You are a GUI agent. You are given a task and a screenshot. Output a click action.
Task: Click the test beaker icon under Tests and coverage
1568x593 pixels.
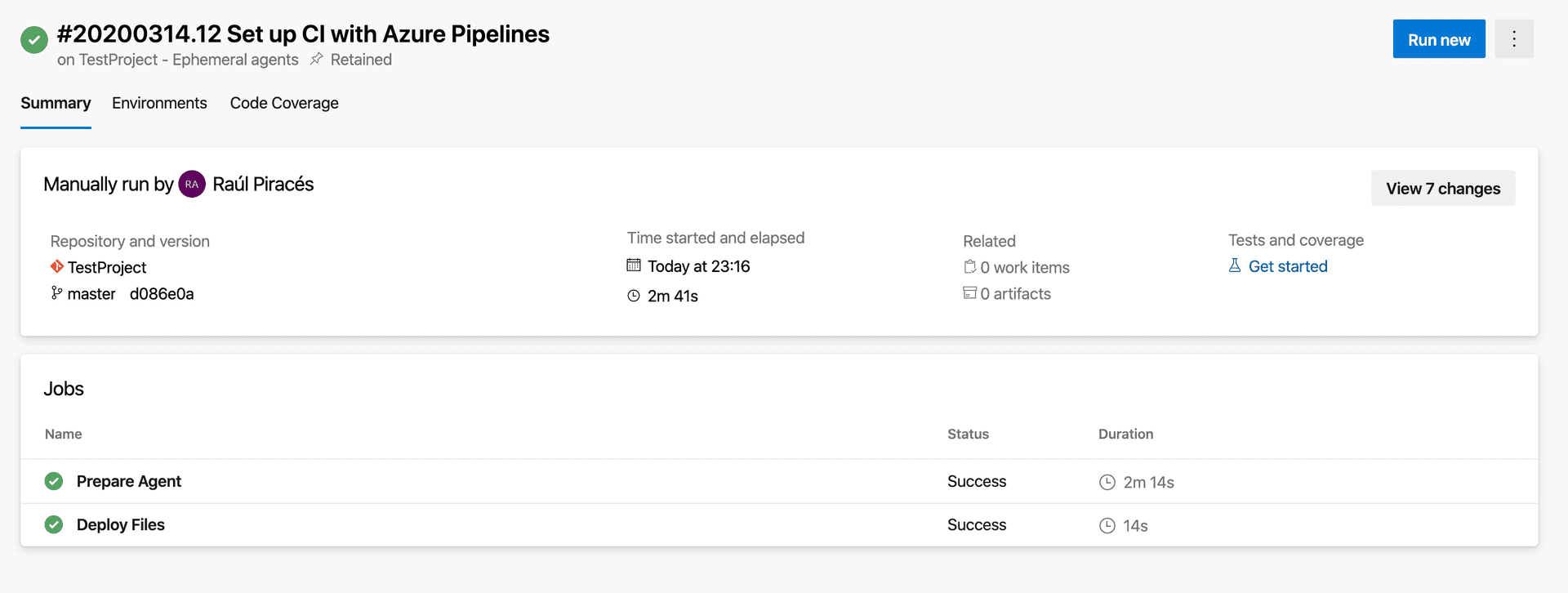(1236, 266)
